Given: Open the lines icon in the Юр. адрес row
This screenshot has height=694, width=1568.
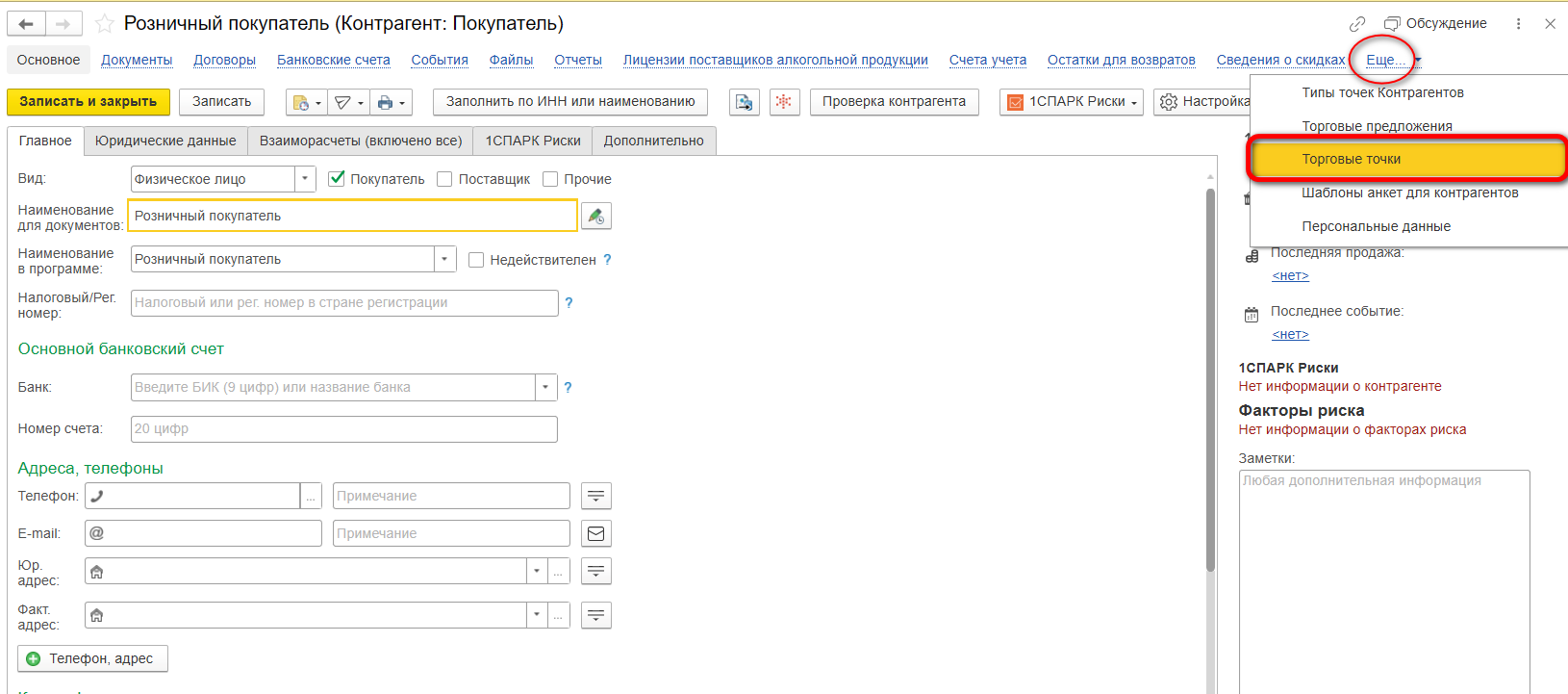Looking at the screenshot, I should (596, 571).
